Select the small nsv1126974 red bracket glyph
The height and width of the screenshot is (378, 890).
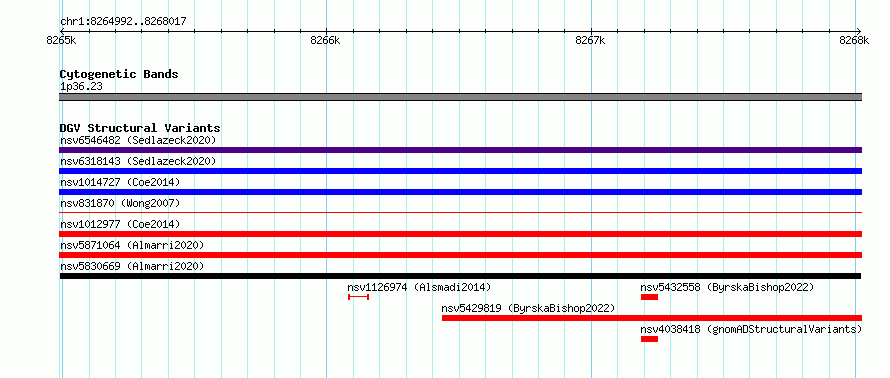coord(359,297)
